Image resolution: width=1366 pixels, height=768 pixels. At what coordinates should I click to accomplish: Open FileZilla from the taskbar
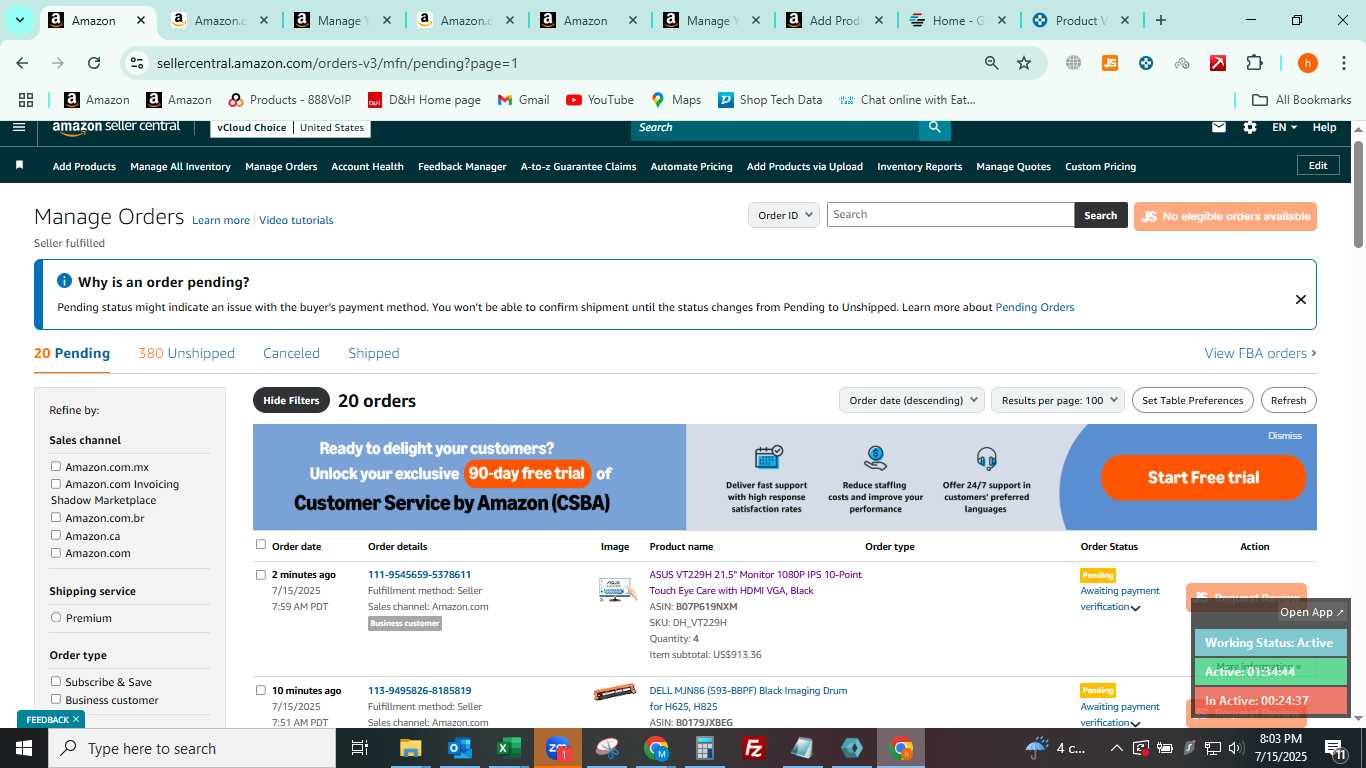coord(754,748)
